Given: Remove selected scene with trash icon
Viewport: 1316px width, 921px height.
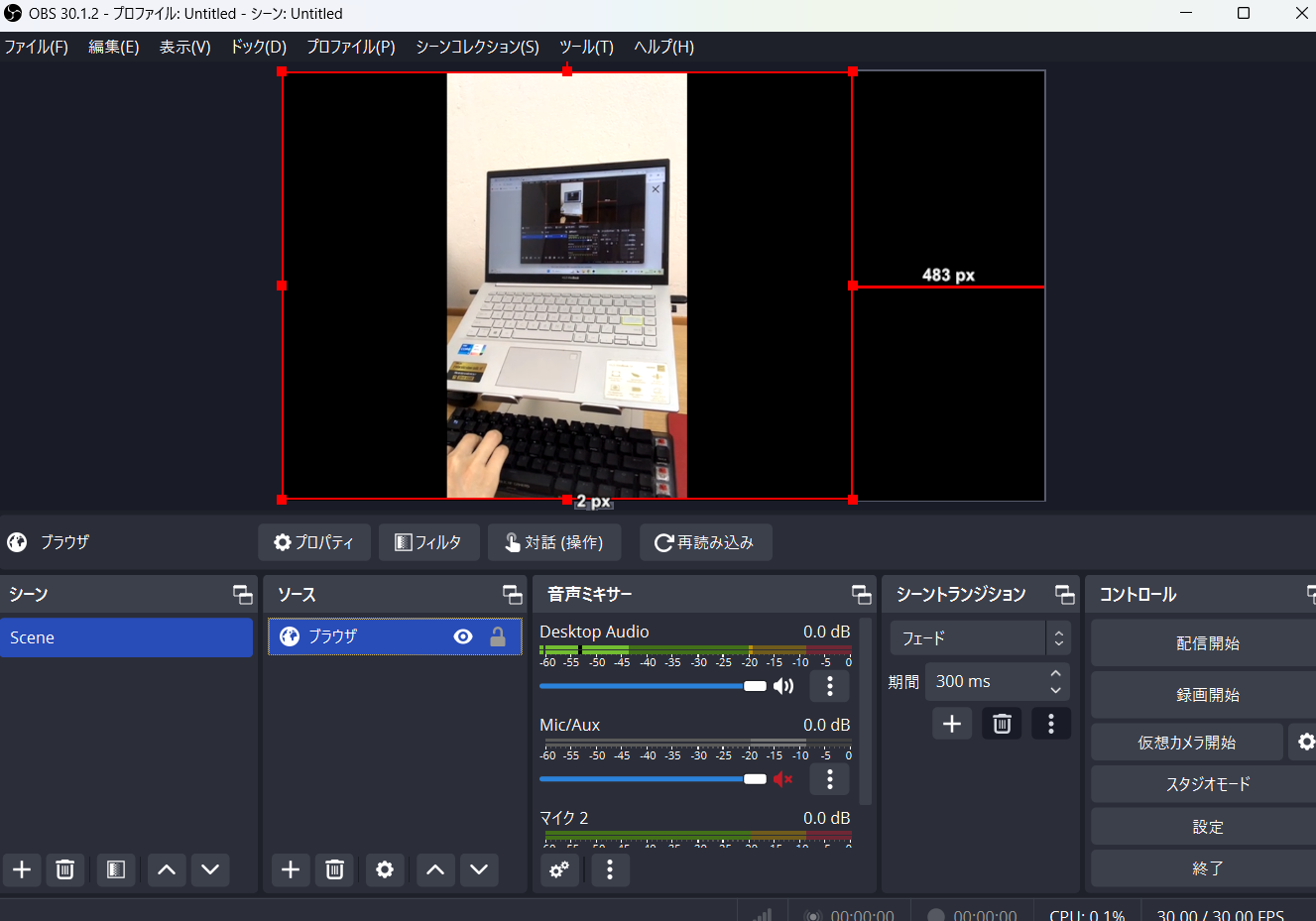Looking at the screenshot, I should point(64,869).
